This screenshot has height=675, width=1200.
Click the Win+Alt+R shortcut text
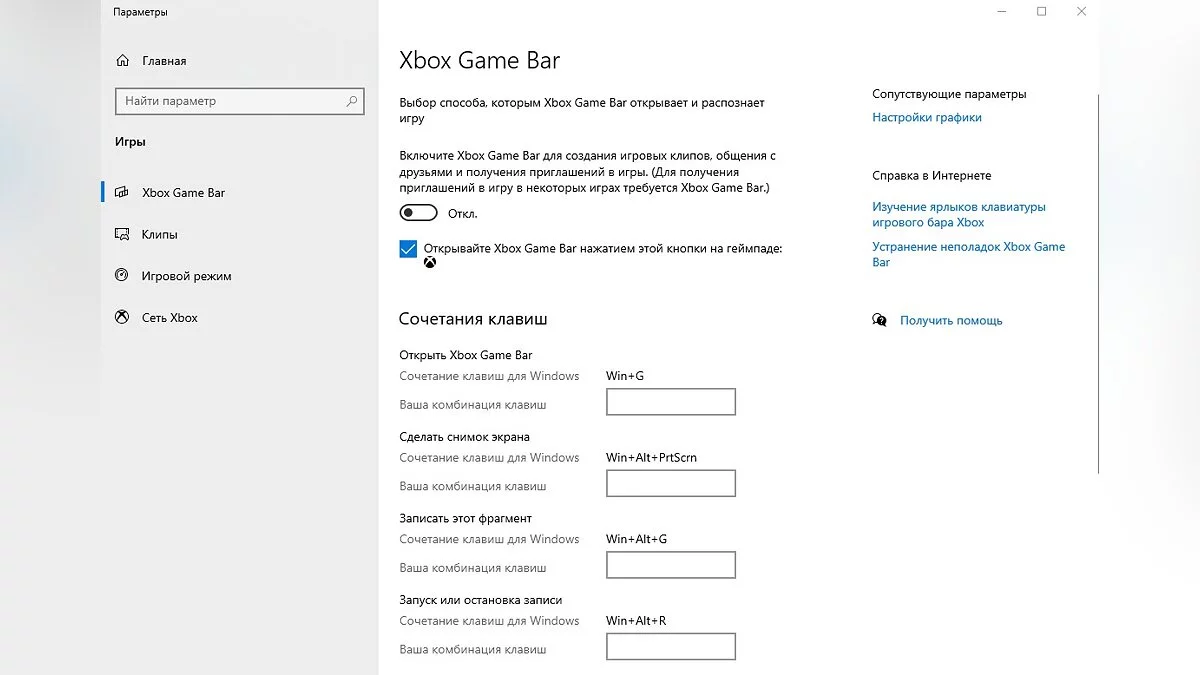(636, 621)
